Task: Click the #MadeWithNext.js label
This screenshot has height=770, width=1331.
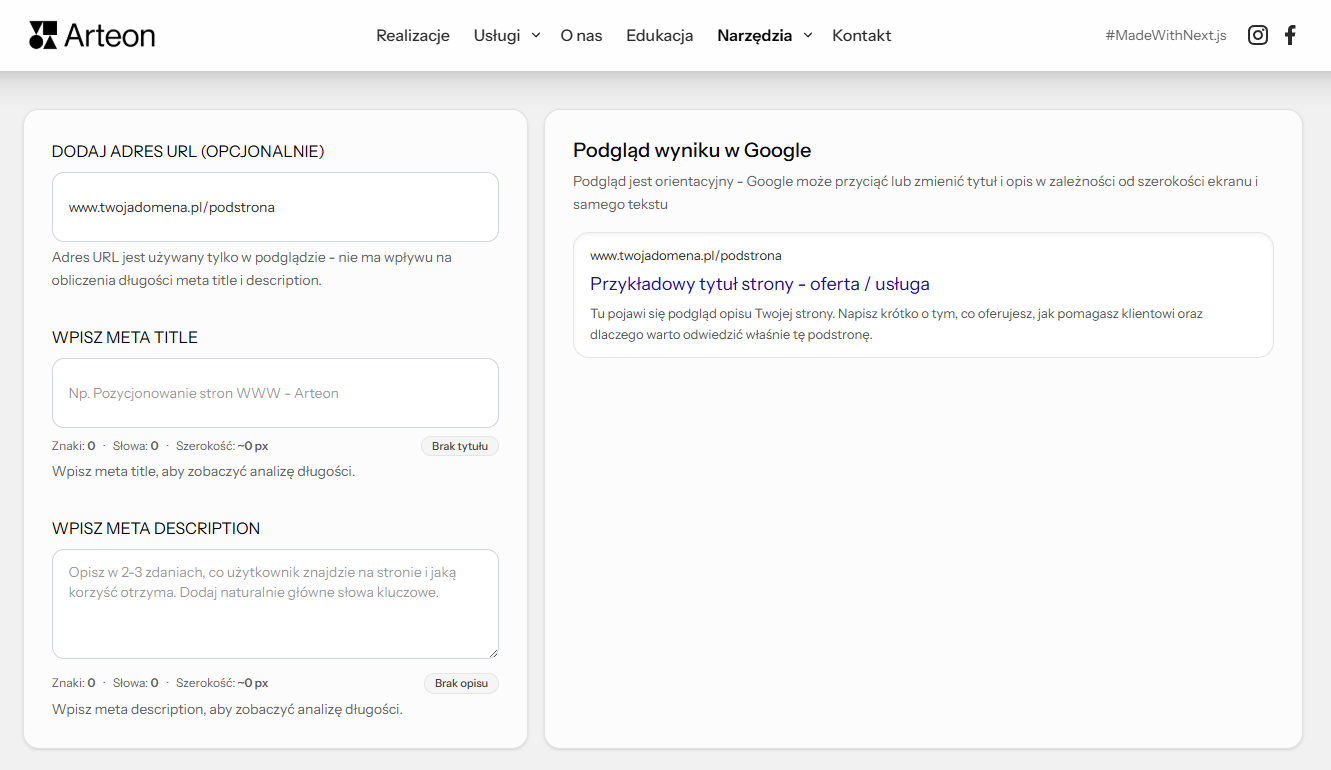Action: tap(1165, 34)
